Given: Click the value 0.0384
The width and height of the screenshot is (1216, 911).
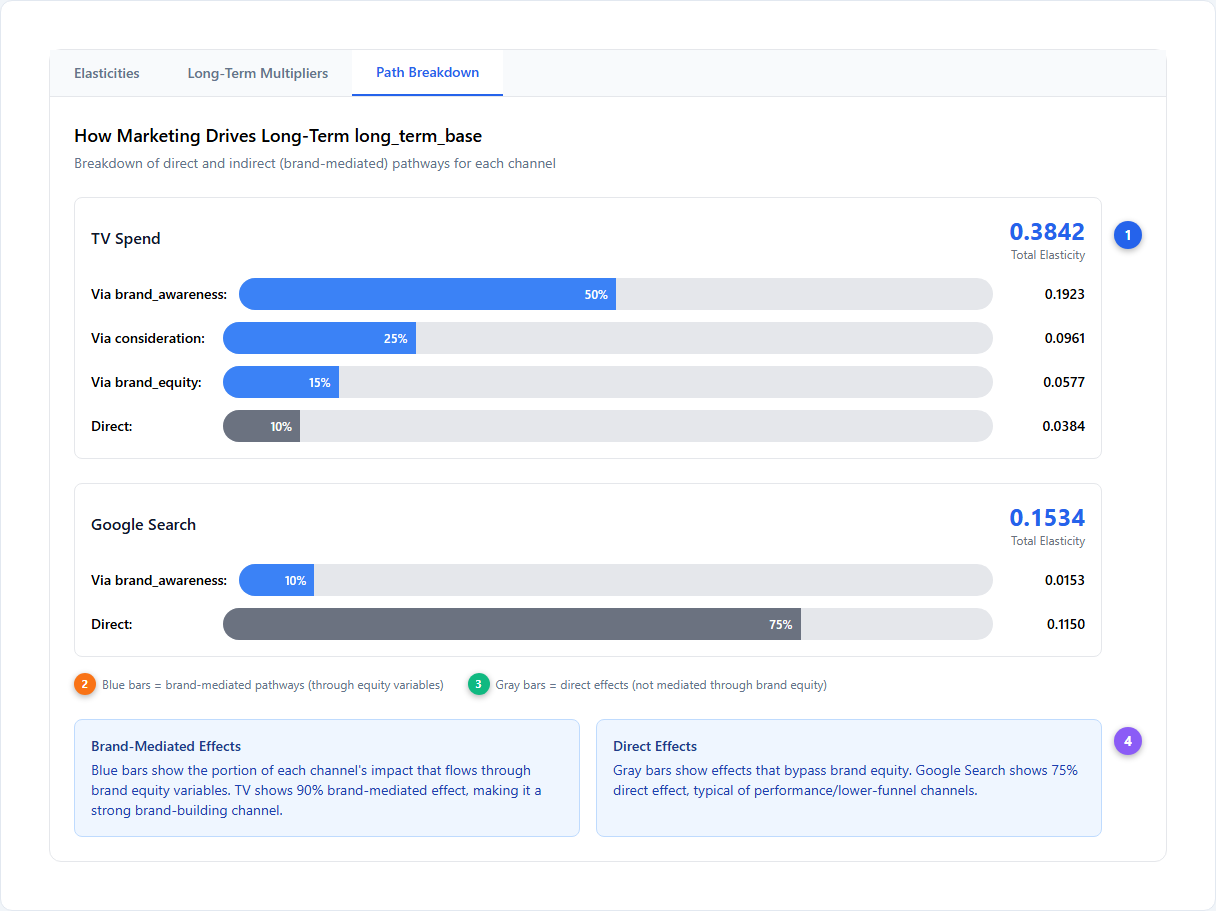Looking at the screenshot, I should pyautogui.click(x=1065, y=426).
